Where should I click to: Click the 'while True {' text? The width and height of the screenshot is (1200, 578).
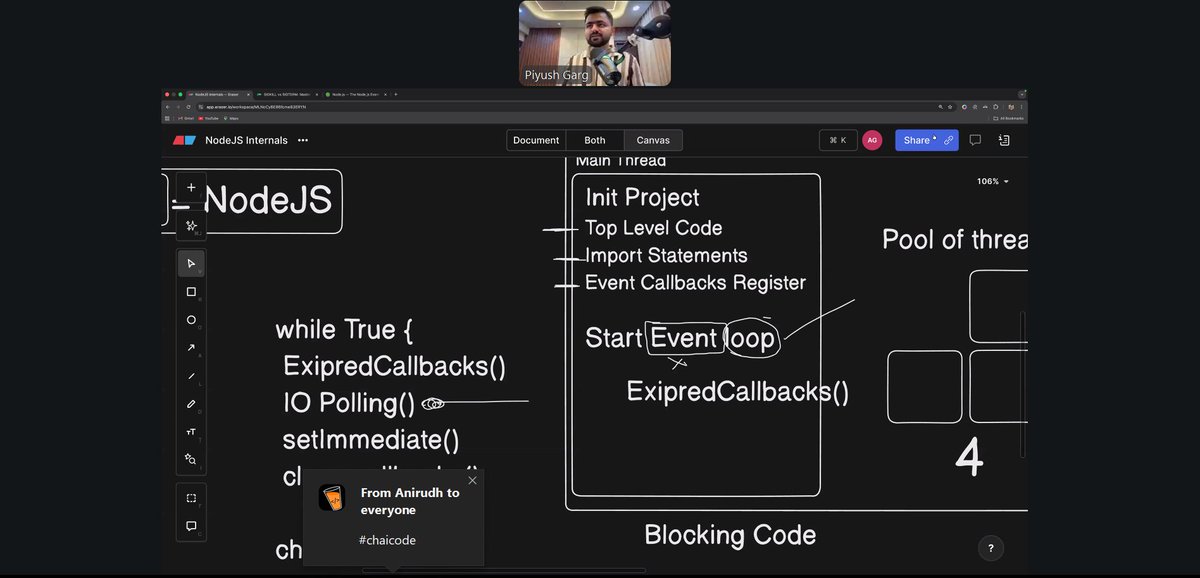[344, 330]
